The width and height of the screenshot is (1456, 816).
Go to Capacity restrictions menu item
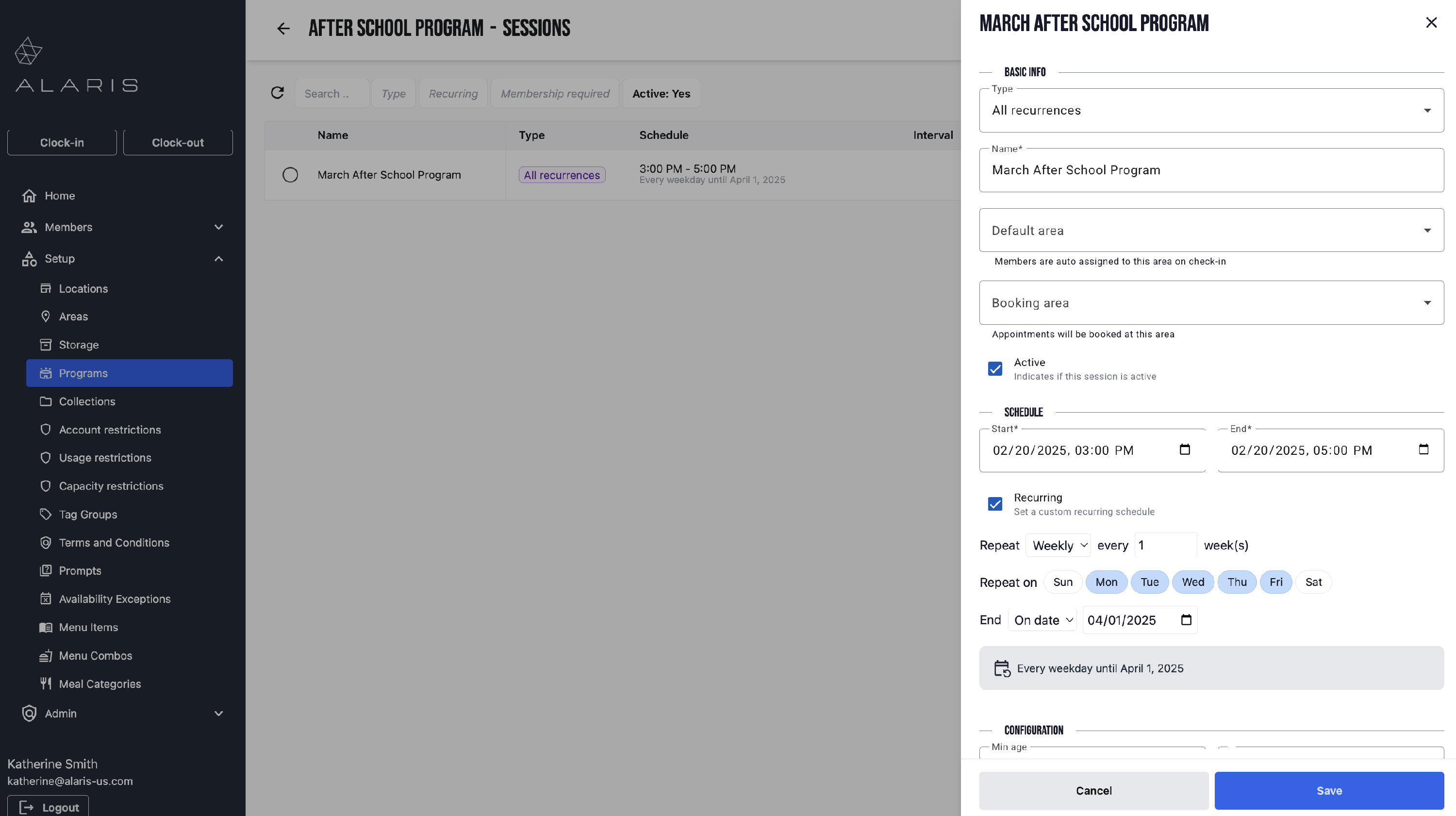click(x=111, y=486)
